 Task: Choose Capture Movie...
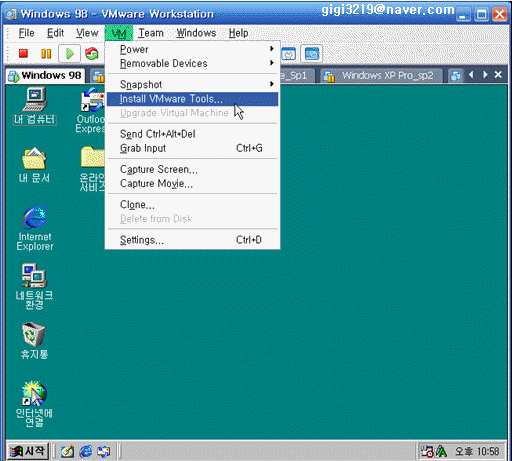pos(193,183)
